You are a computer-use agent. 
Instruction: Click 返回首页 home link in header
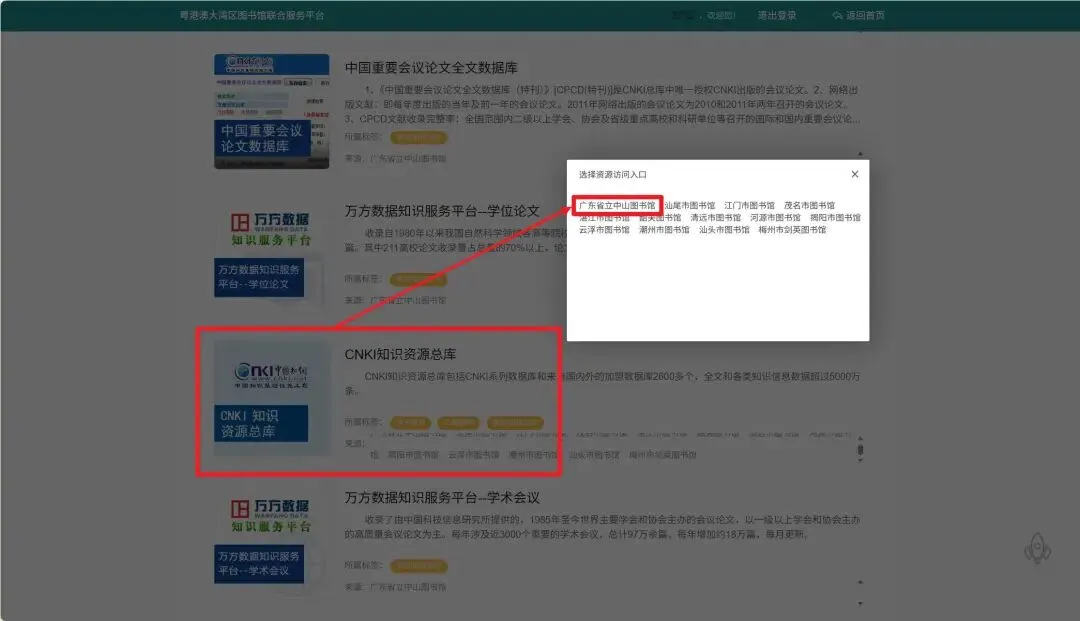858,15
